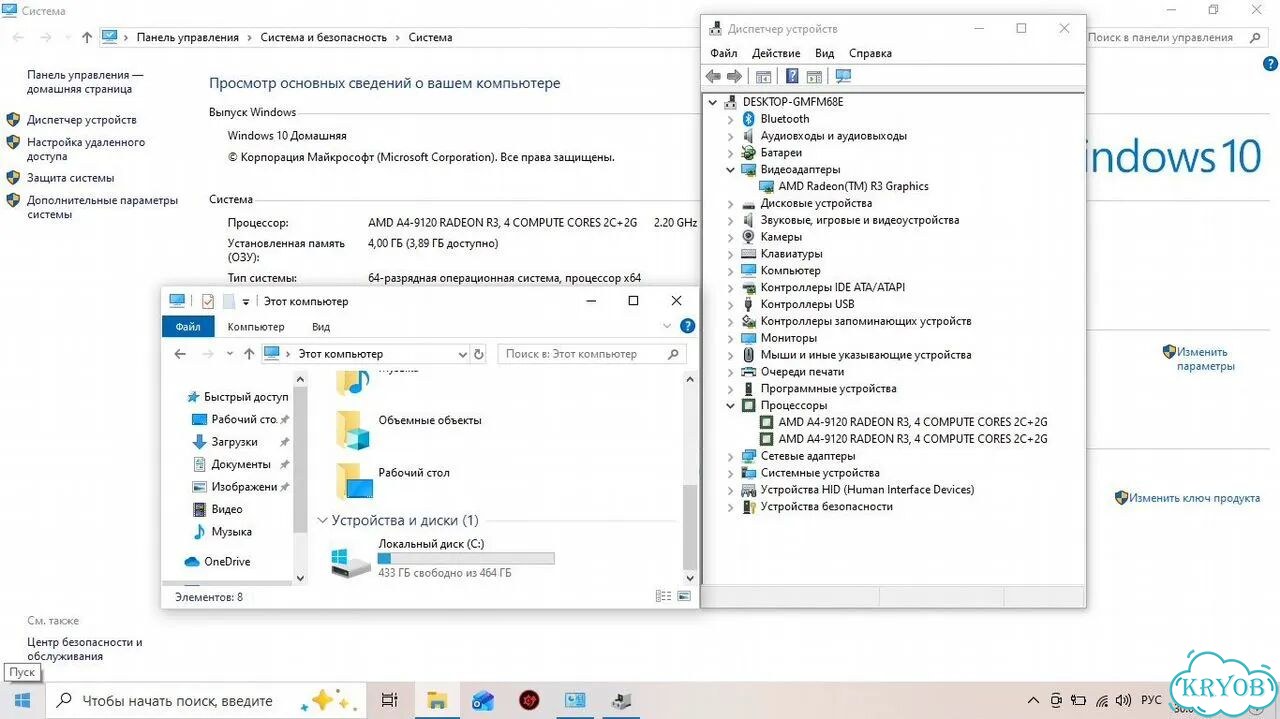The width and height of the screenshot is (1280, 719).
Task: Open the Справка menu
Action: (x=870, y=53)
